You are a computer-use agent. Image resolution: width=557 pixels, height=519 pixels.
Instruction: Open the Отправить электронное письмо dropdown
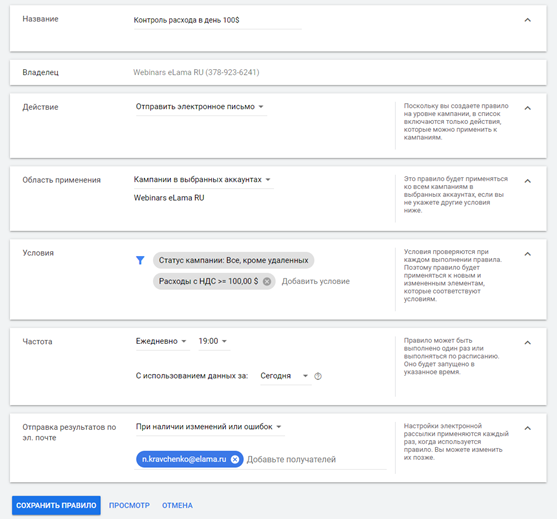201,107
